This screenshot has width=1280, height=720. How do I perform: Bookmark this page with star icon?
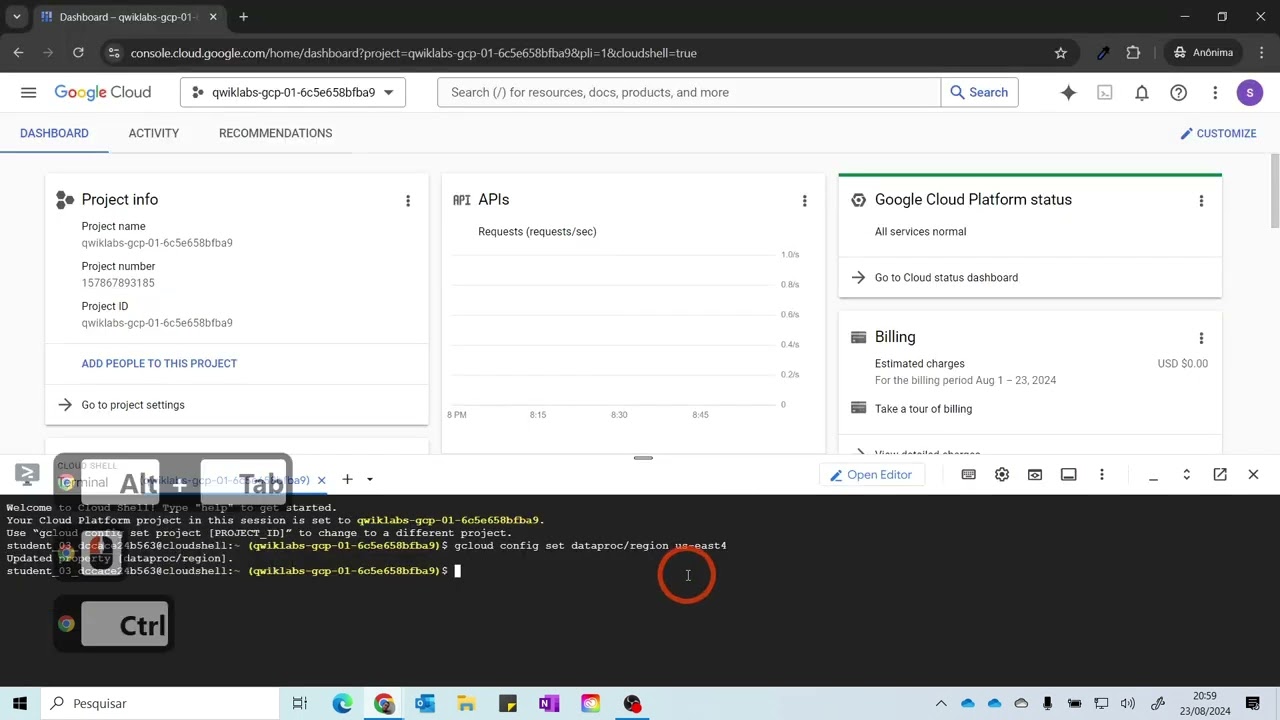click(x=1061, y=53)
